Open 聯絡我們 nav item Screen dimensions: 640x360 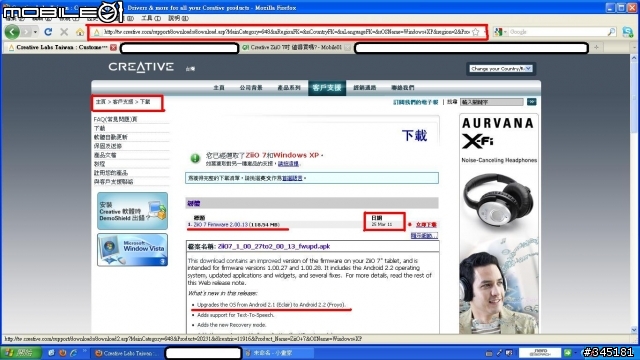(403, 88)
